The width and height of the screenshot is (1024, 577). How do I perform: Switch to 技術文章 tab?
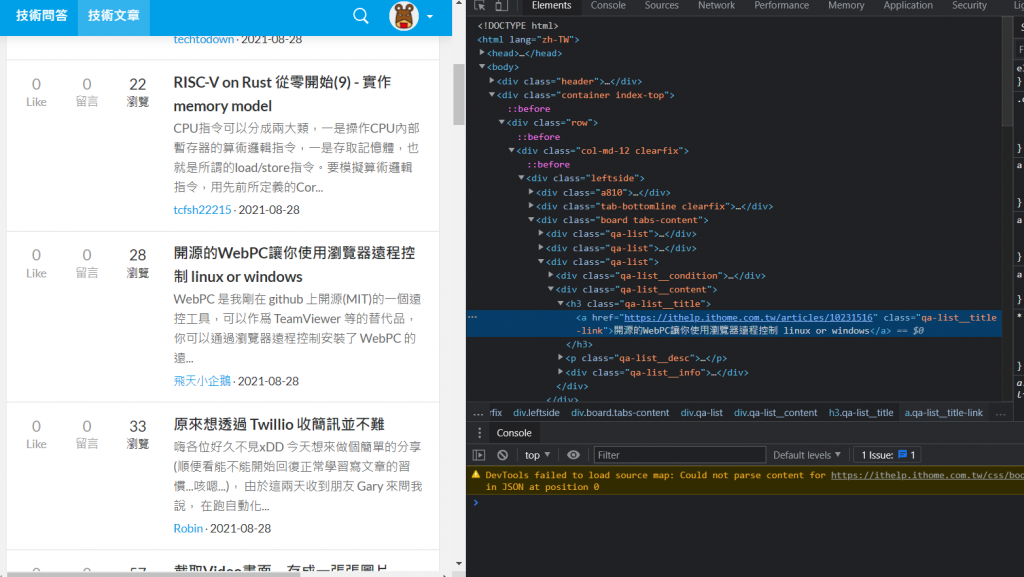pyautogui.click(x=114, y=16)
